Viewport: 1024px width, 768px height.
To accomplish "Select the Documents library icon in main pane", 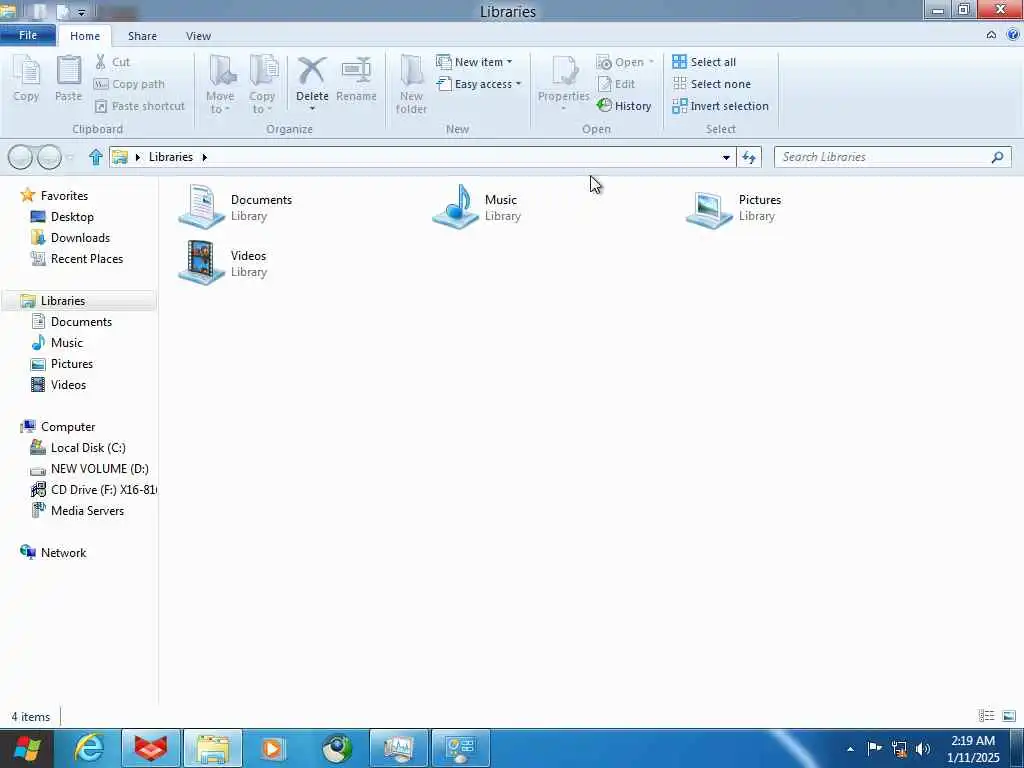I will coord(202,206).
